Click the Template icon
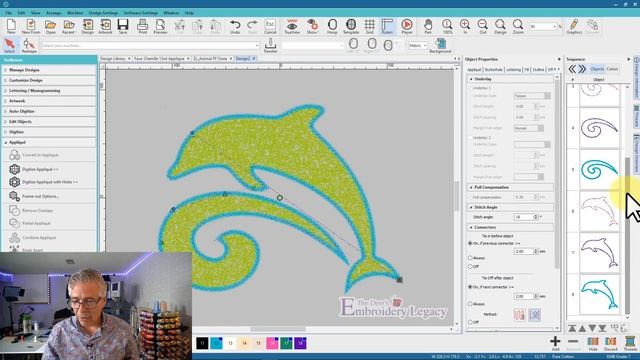Screen dimensions: 640x360 tap(351, 27)
